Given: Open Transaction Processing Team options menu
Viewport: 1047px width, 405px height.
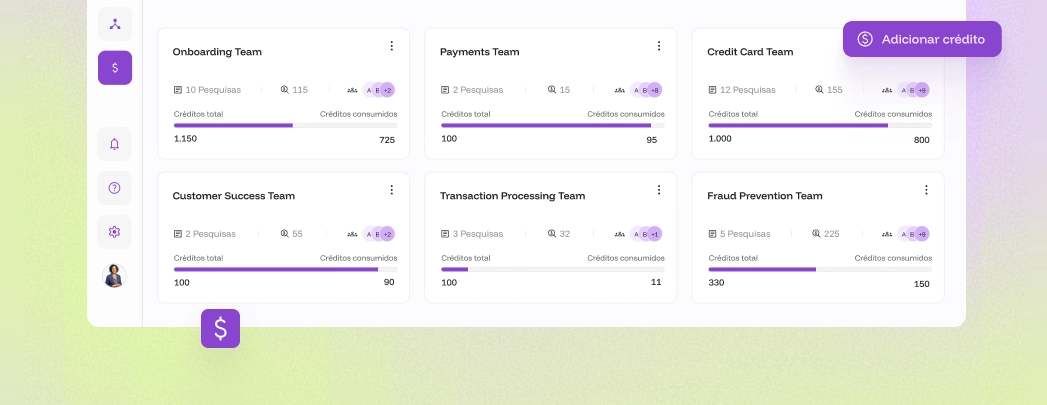Looking at the screenshot, I should click(659, 190).
